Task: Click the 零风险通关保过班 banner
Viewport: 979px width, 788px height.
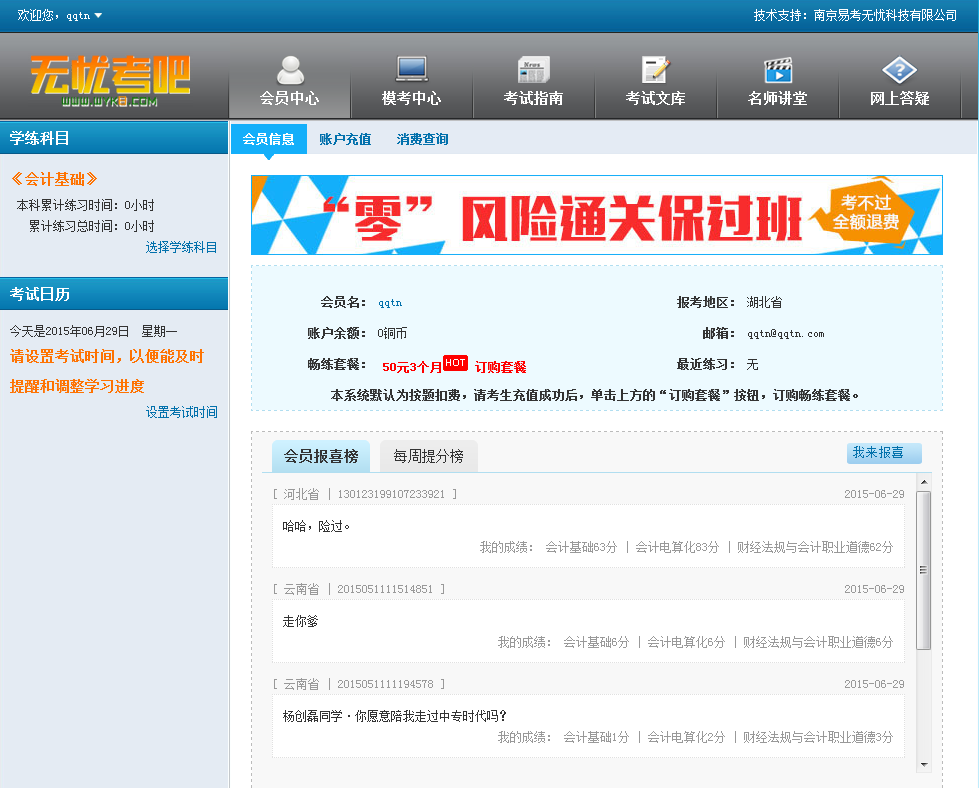Action: pyautogui.click(x=596, y=215)
